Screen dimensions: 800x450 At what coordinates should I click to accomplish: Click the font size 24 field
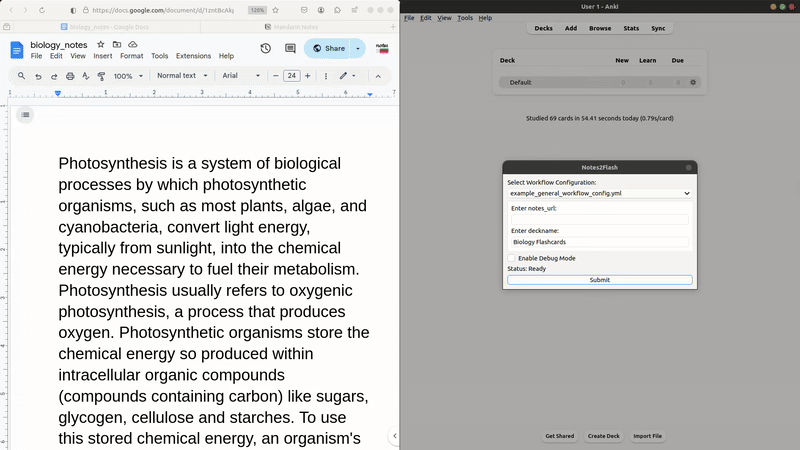(x=291, y=76)
